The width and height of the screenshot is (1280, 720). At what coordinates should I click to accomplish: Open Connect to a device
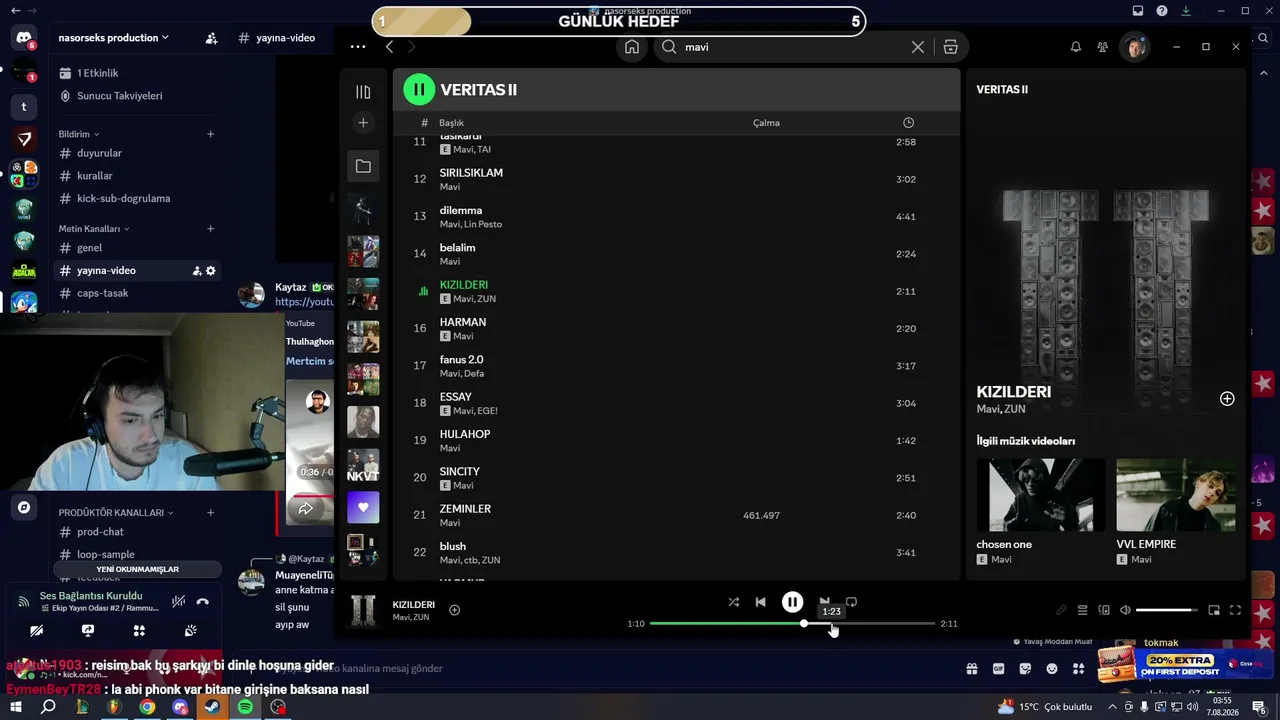pos(1104,610)
